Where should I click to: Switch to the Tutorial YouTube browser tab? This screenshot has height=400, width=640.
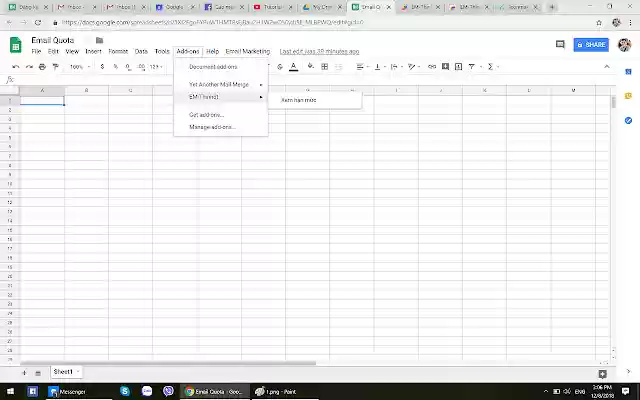click(273, 7)
